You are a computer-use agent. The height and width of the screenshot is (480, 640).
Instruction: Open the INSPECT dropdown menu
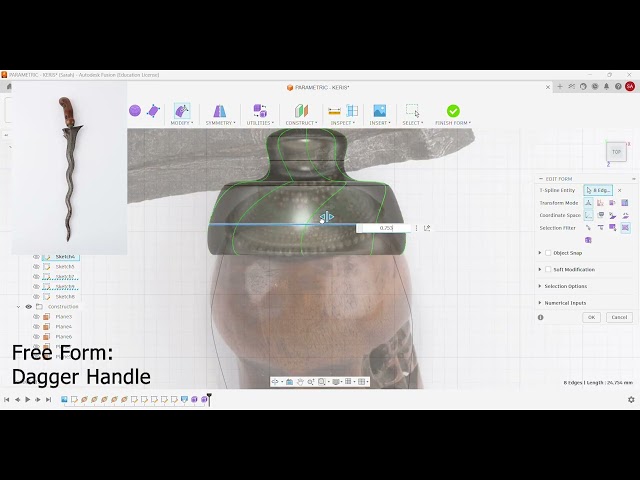click(x=343, y=123)
